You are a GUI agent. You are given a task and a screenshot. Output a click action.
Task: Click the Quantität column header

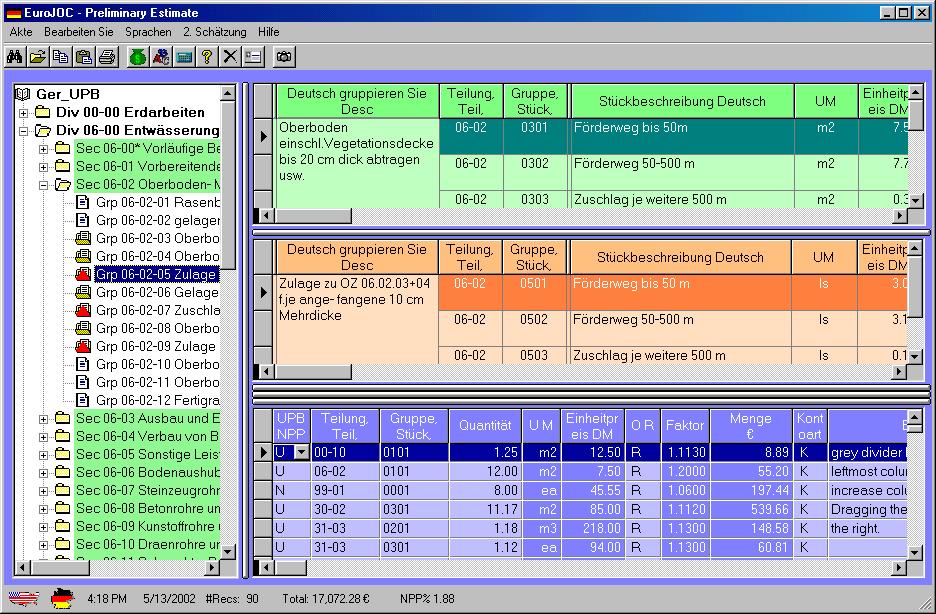pos(485,426)
